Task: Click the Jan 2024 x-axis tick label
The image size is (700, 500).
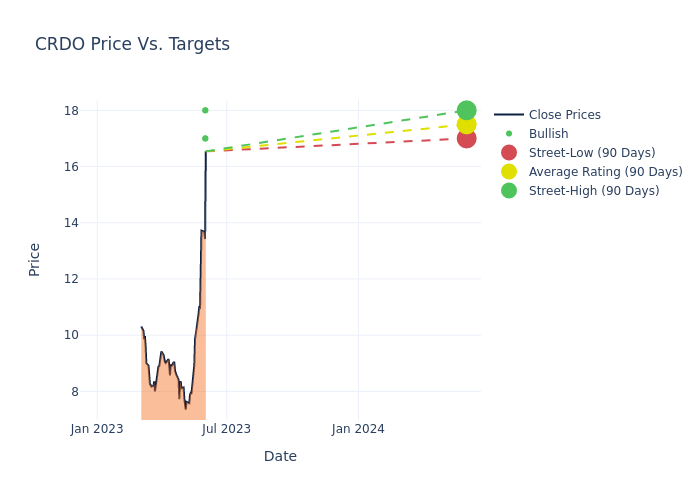Action: point(358,429)
